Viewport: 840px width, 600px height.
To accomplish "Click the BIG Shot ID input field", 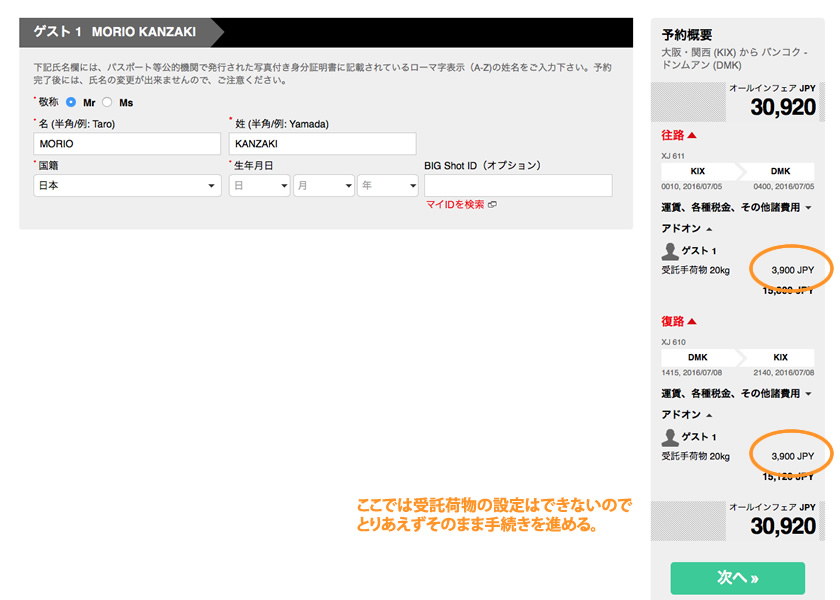I will pyautogui.click(x=518, y=185).
